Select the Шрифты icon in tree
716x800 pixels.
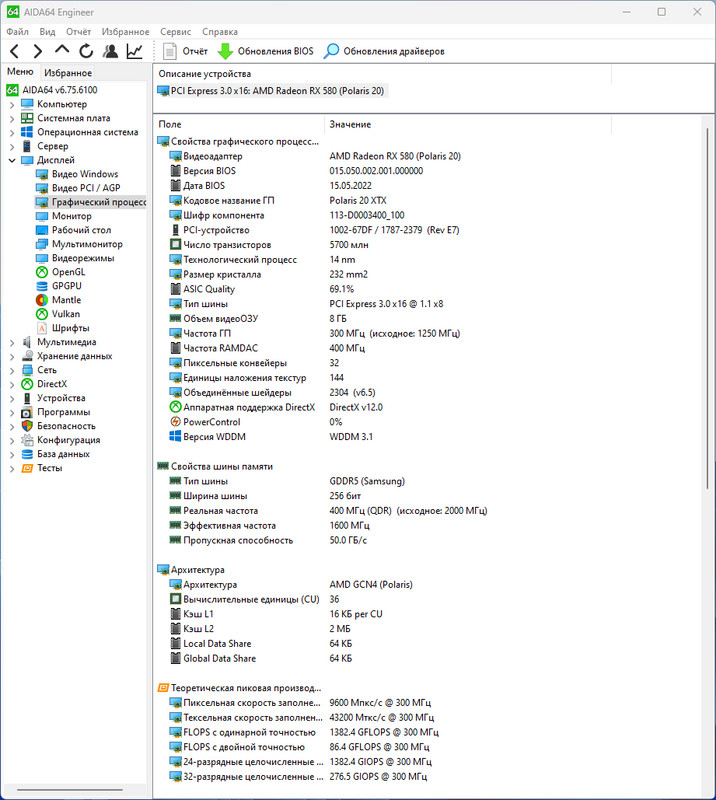42,328
